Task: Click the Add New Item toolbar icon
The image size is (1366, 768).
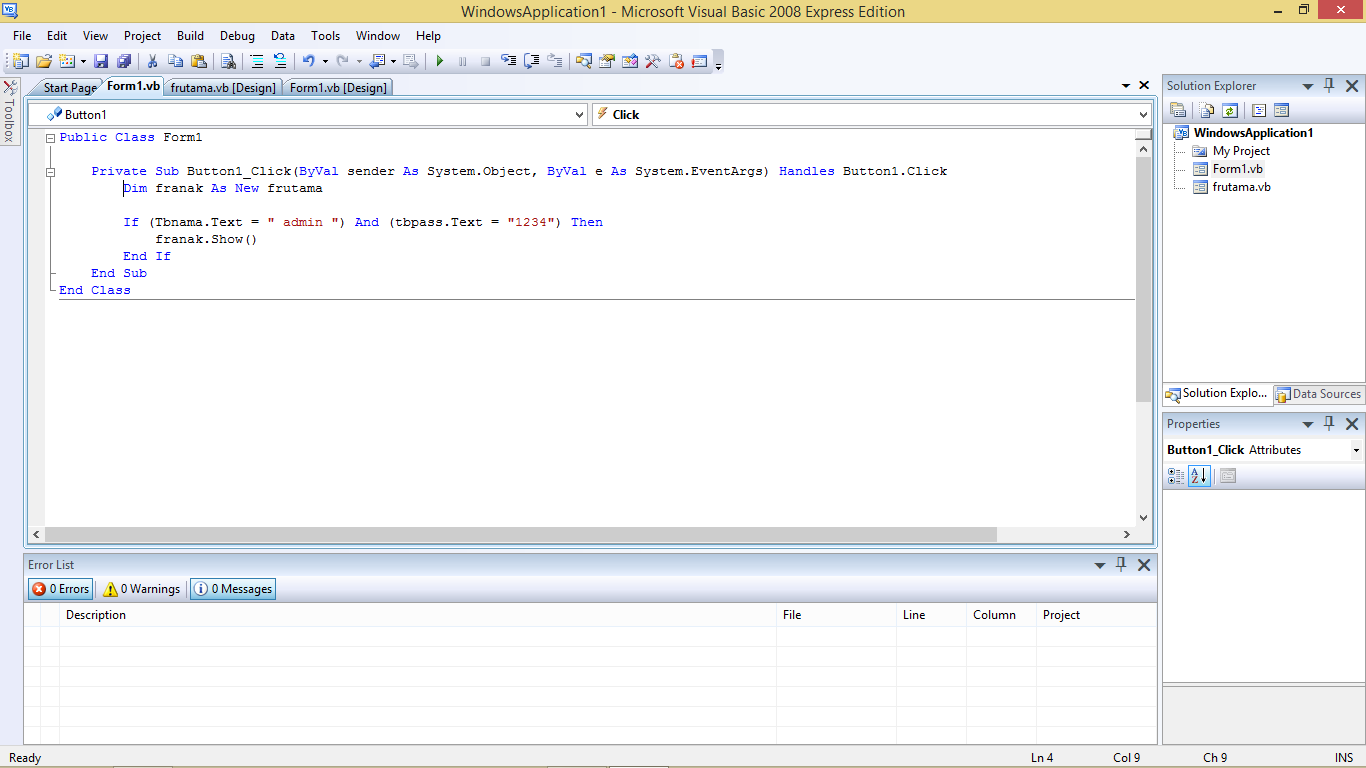Action: (67, 61)
